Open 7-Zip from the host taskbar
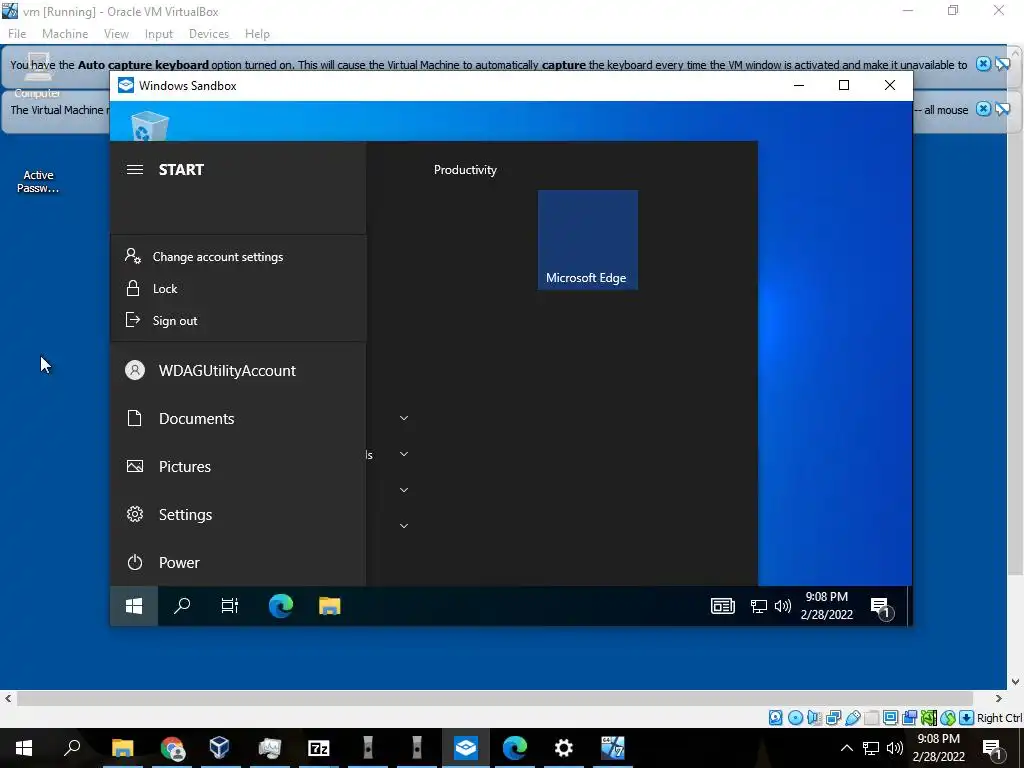1024x768 pixels. tap(319, 748)
